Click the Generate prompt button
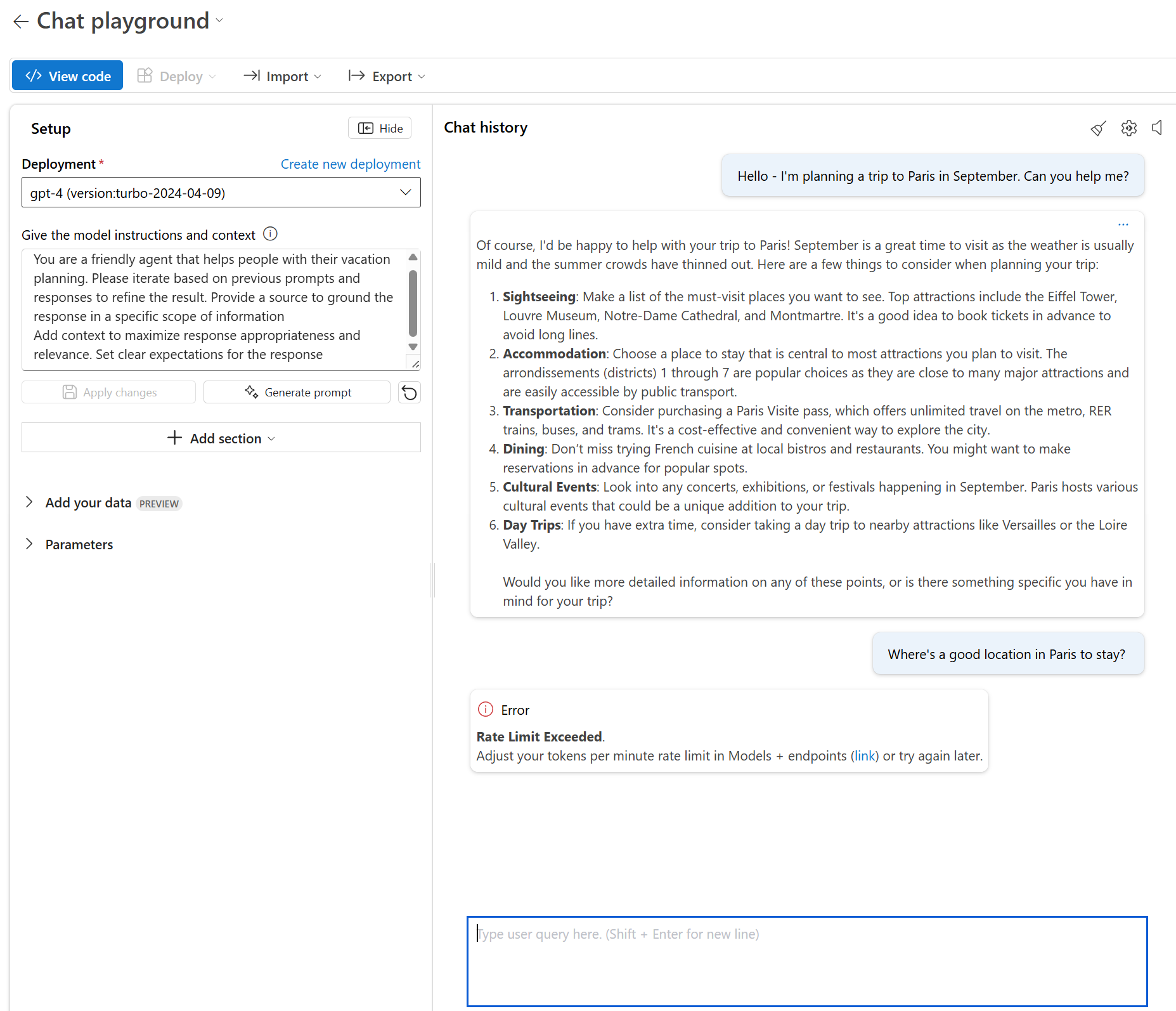 coord(297,393)
